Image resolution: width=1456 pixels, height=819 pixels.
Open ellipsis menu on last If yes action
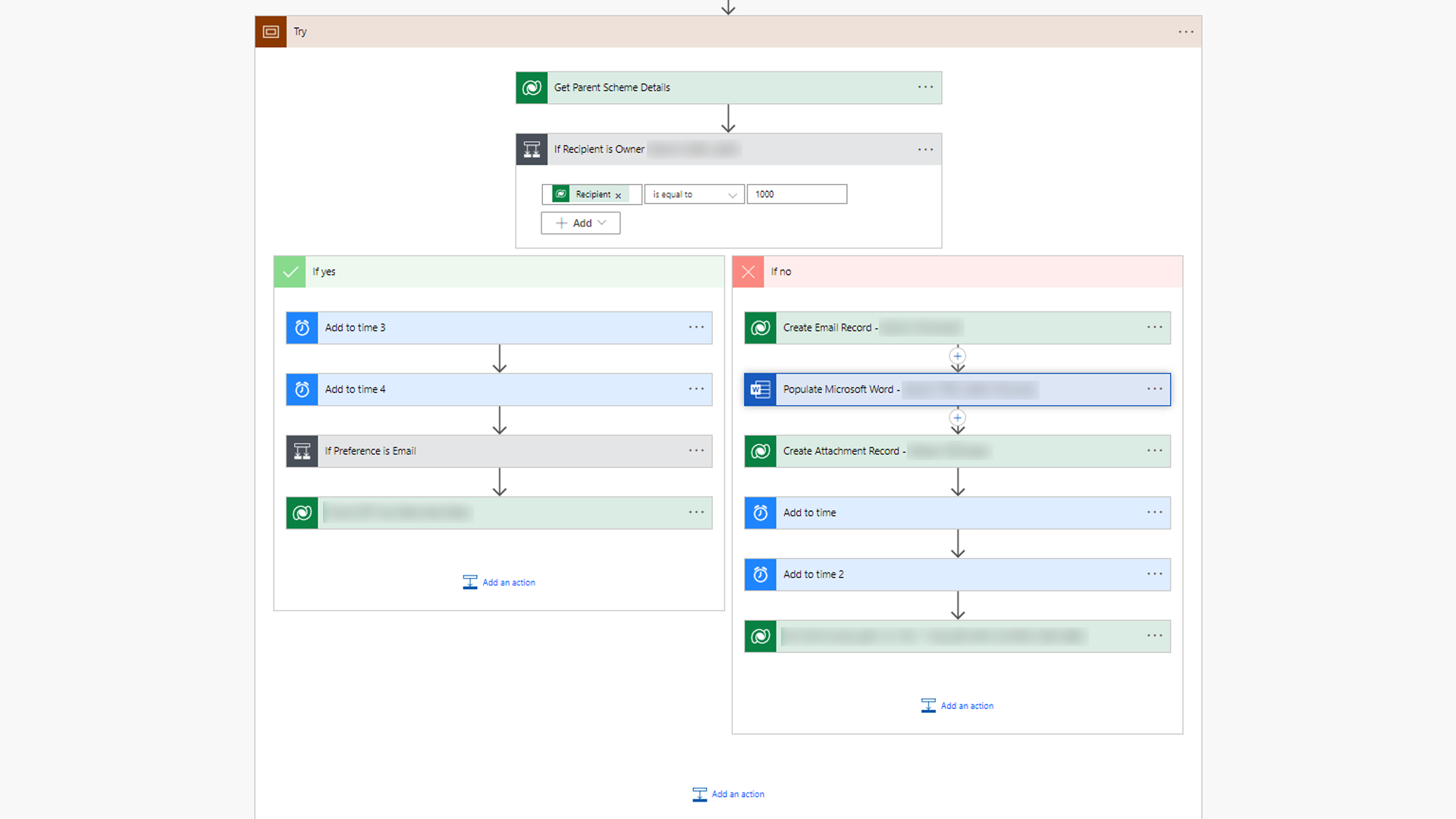coord(696,513)
